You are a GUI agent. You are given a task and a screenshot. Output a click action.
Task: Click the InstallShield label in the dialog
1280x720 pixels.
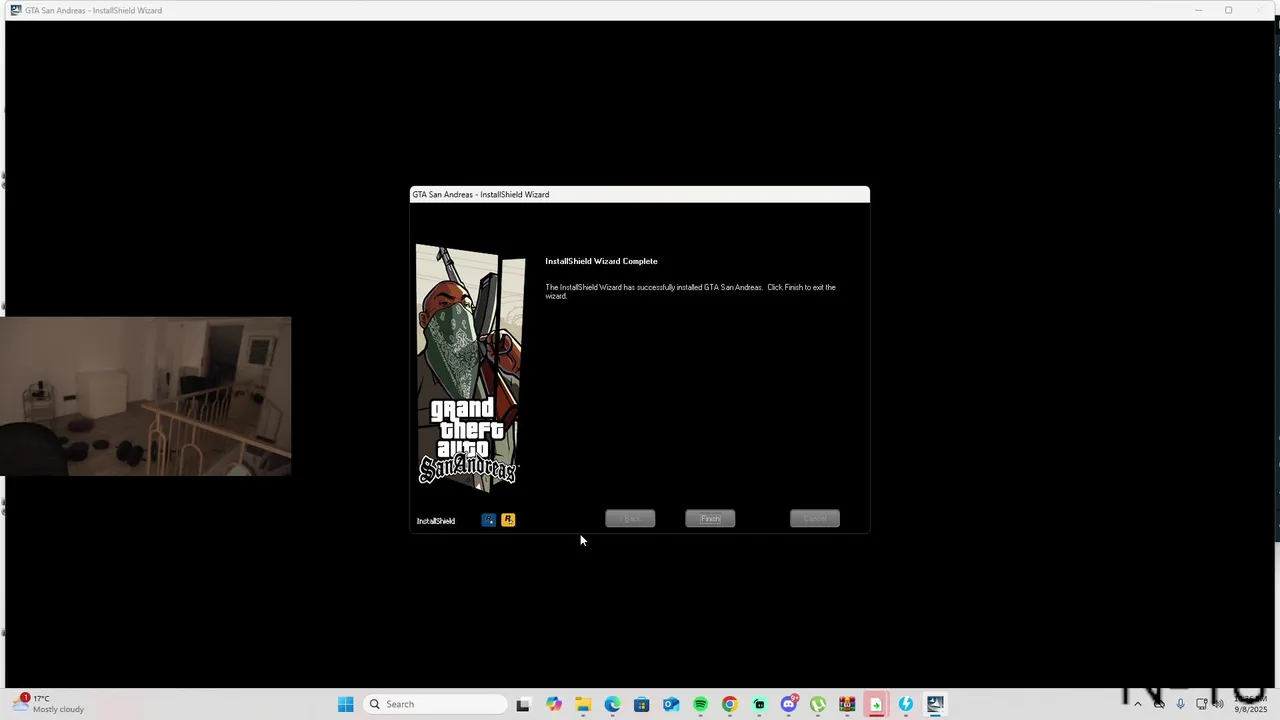pos(436,521)
